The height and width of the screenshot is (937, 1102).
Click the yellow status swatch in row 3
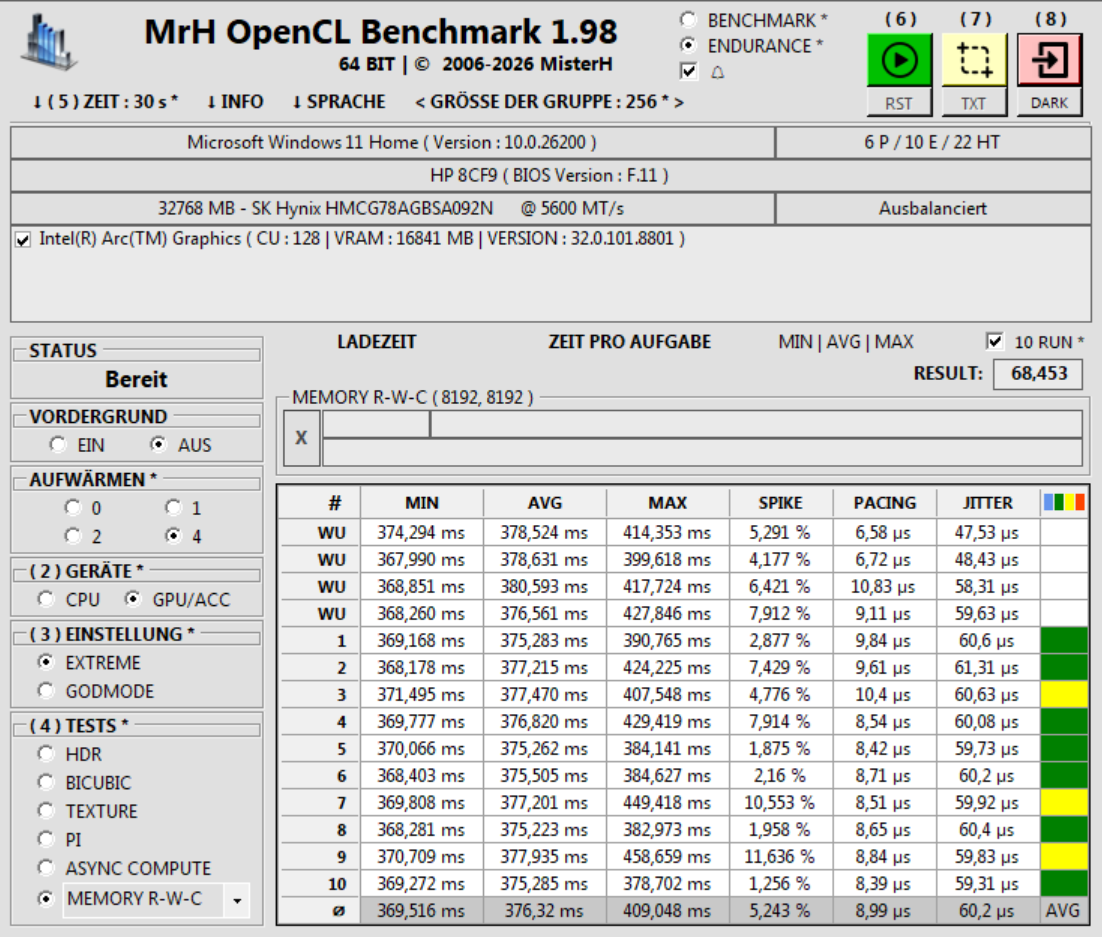(x=1064, y=694)
